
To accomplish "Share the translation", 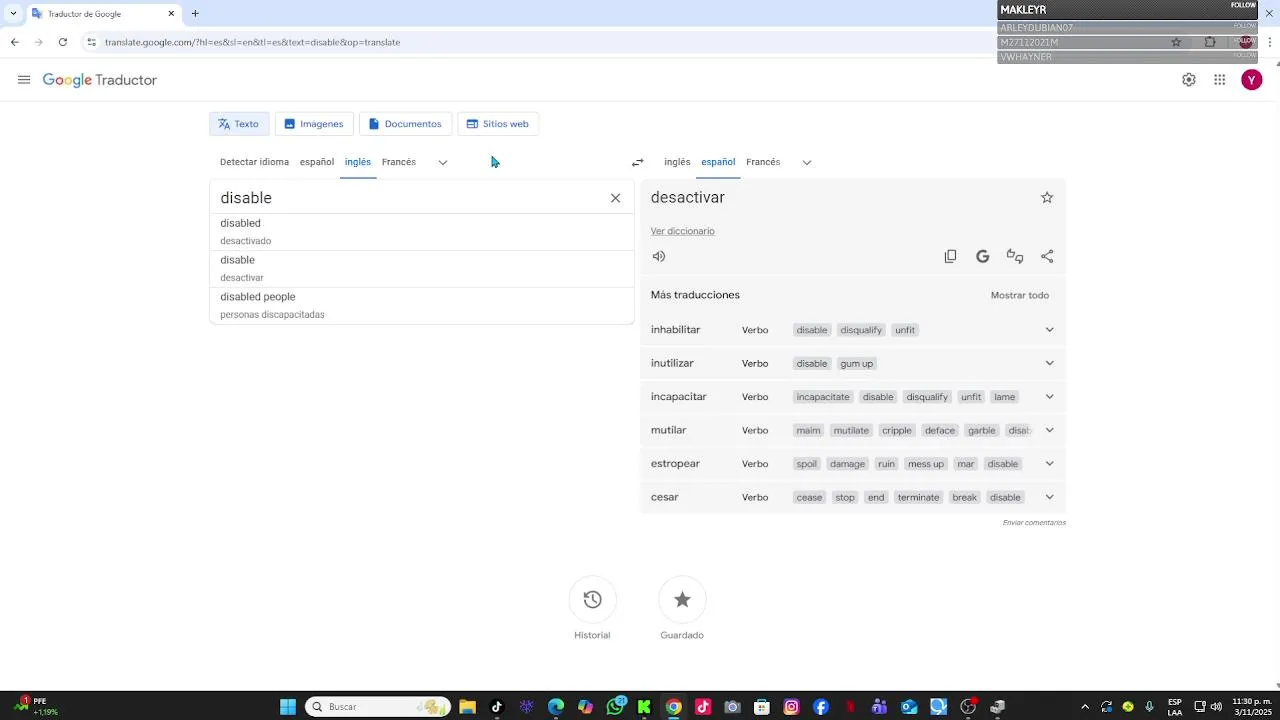I will tap(1047, 256).
